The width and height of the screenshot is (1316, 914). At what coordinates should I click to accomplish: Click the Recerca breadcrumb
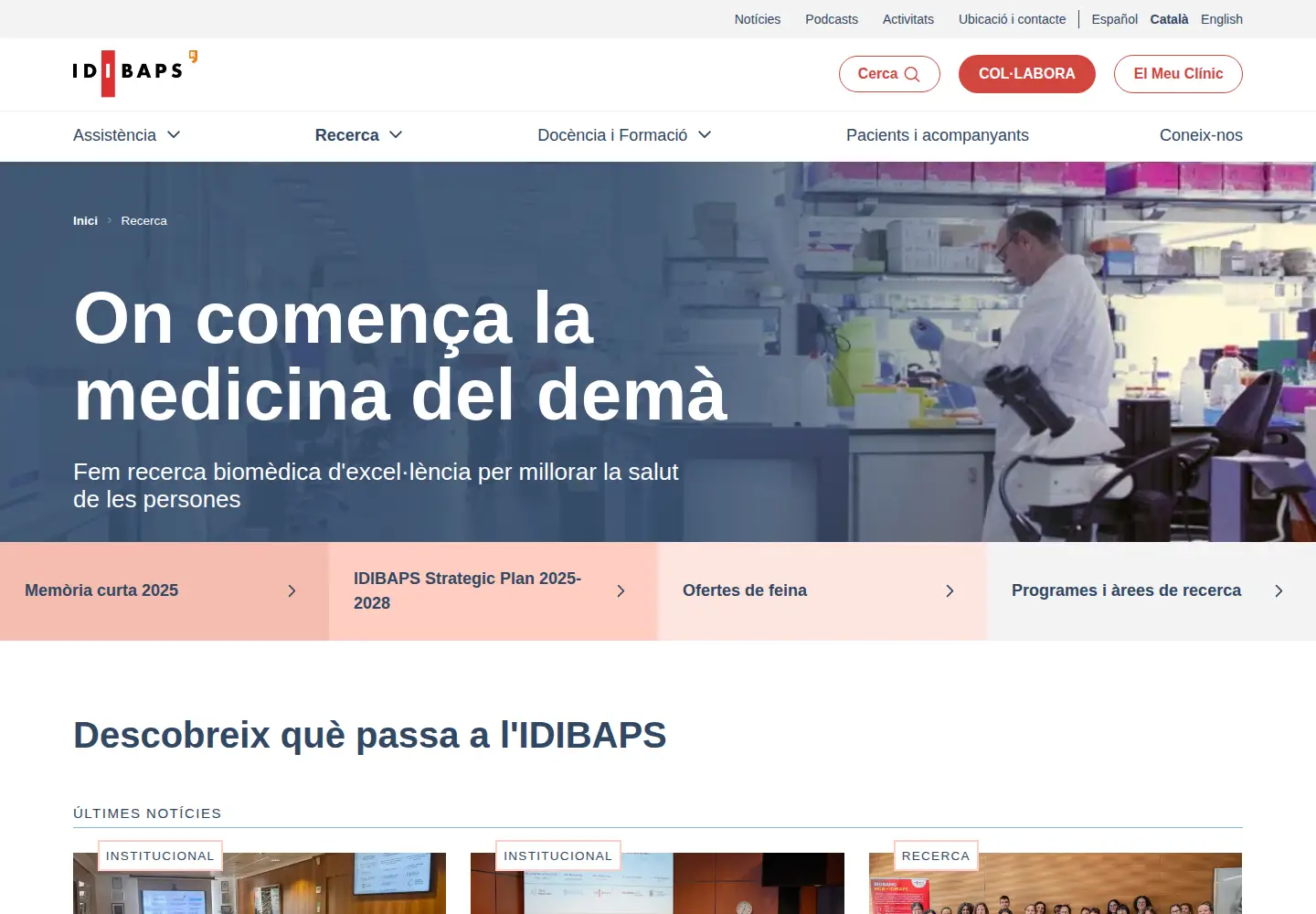(144, 221)
